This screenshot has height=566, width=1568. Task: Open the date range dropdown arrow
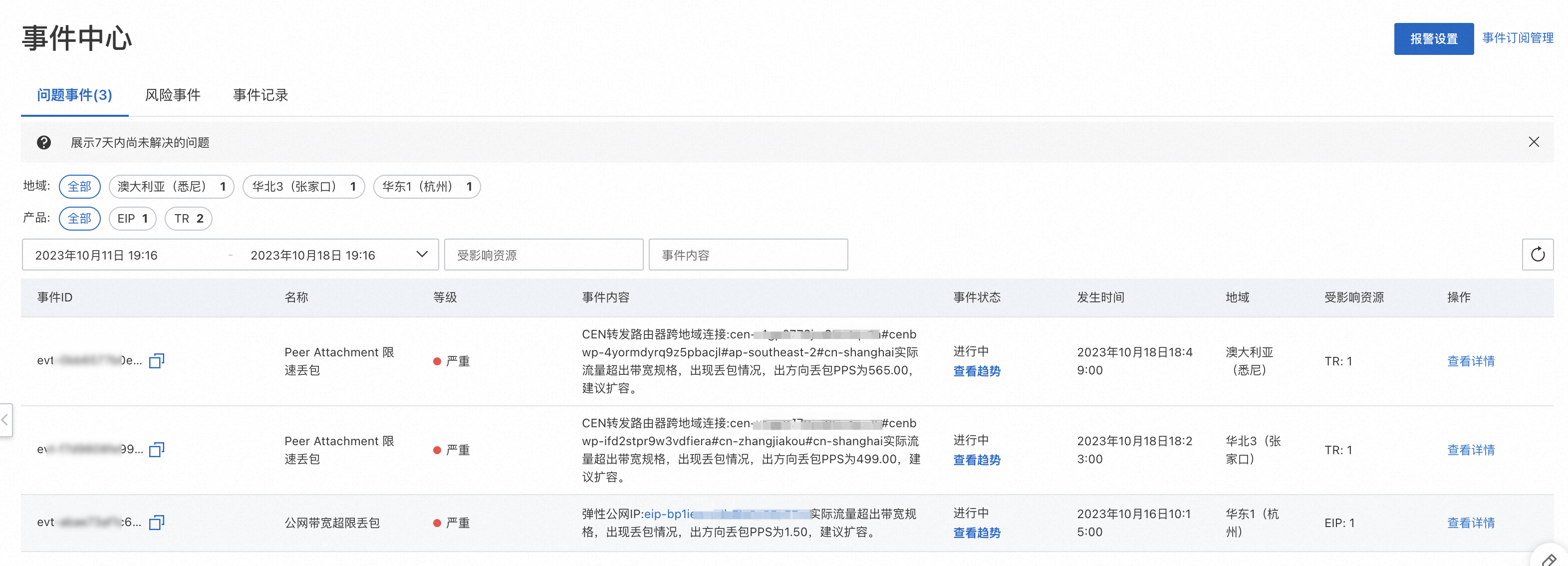(421, 255)
